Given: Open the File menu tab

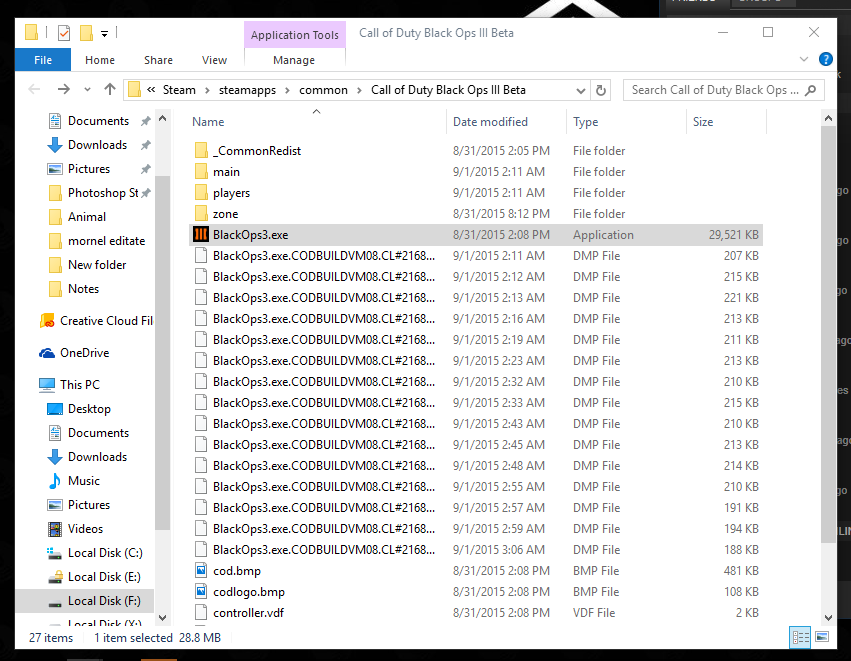Looking at the screenshot, I should coord(43,60).
